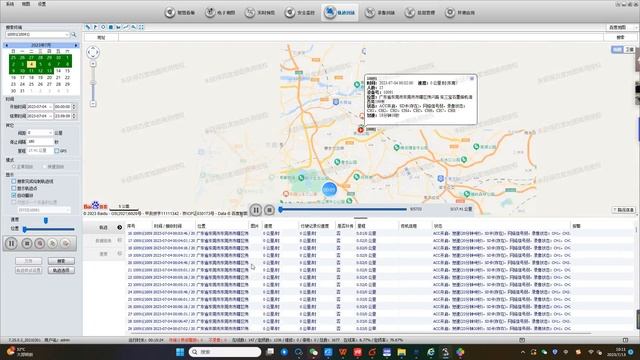640x360 pixels.
Task: Open the WeChat icon in the taskbar
Action: coord(313,352)
